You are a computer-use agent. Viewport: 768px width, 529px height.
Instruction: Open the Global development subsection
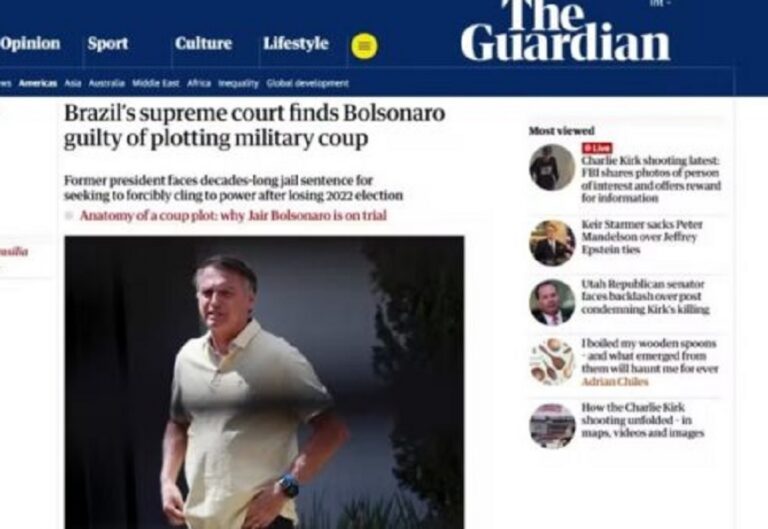tap(308, 83)
